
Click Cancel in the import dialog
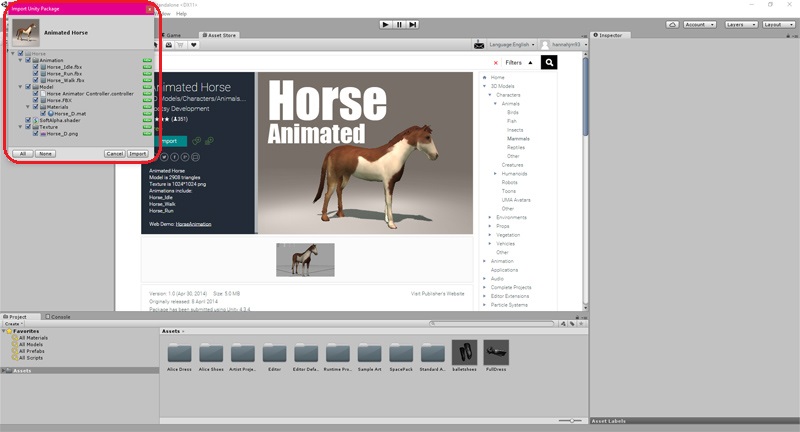point(115,154)
